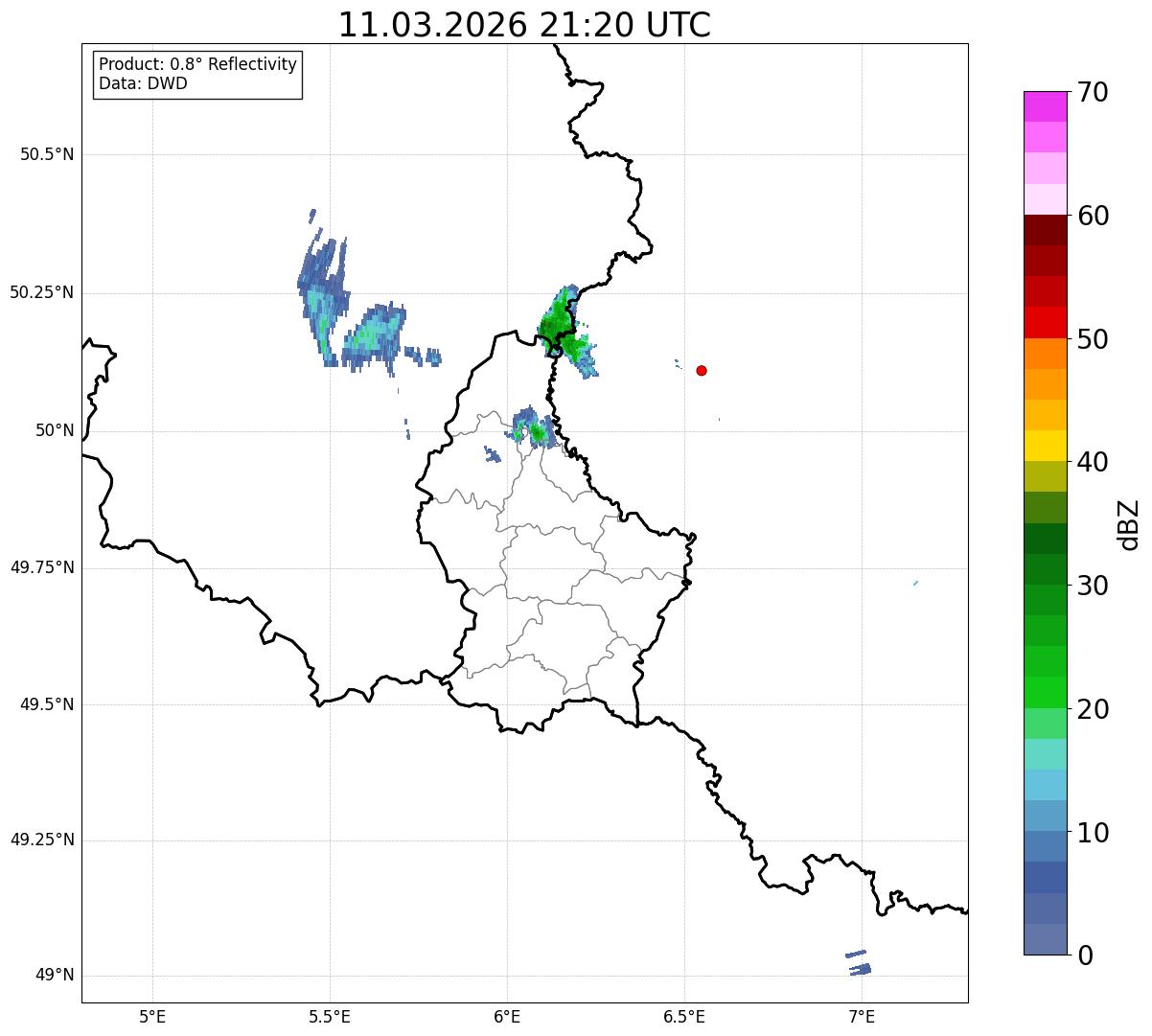1152x1036 pixels.
Task: Click the tiny cyan echo near 7.15°E
Action: point(916,583)
